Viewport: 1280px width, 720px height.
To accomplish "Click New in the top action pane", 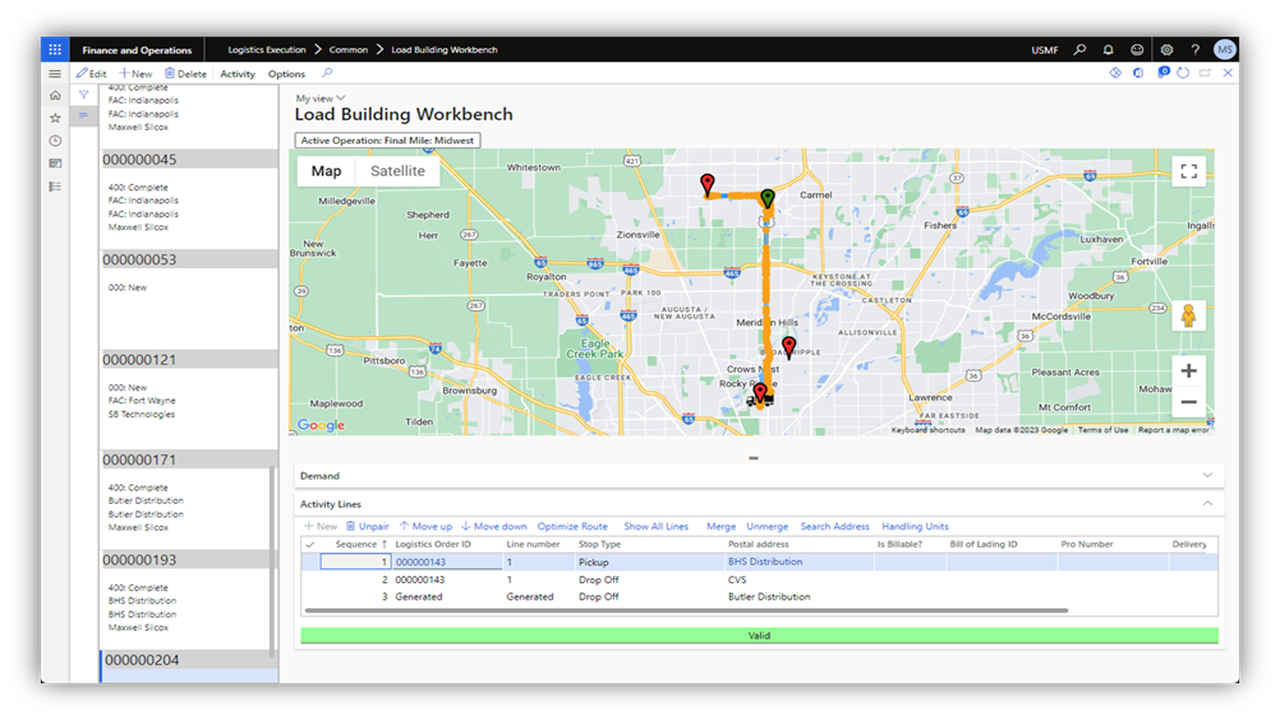I will pyautogui.click(x=135, y=74).
